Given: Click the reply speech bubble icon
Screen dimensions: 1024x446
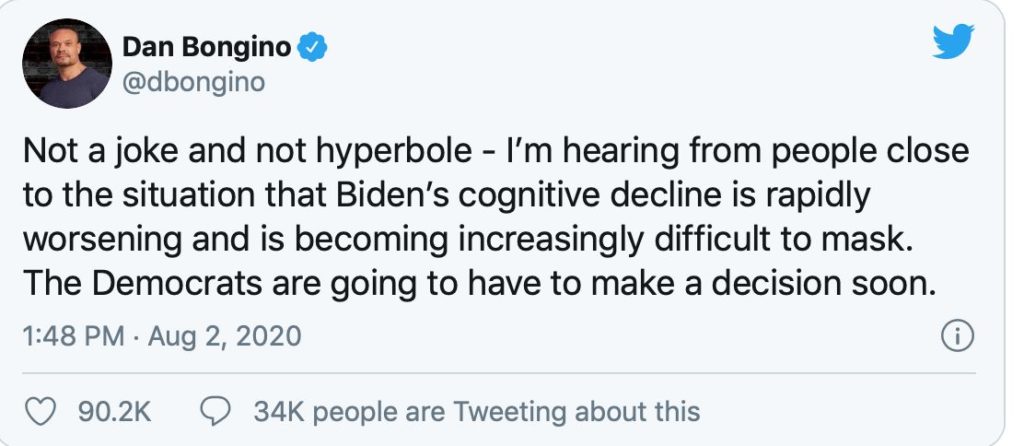Looking at the screenshot, I should 216,410.
